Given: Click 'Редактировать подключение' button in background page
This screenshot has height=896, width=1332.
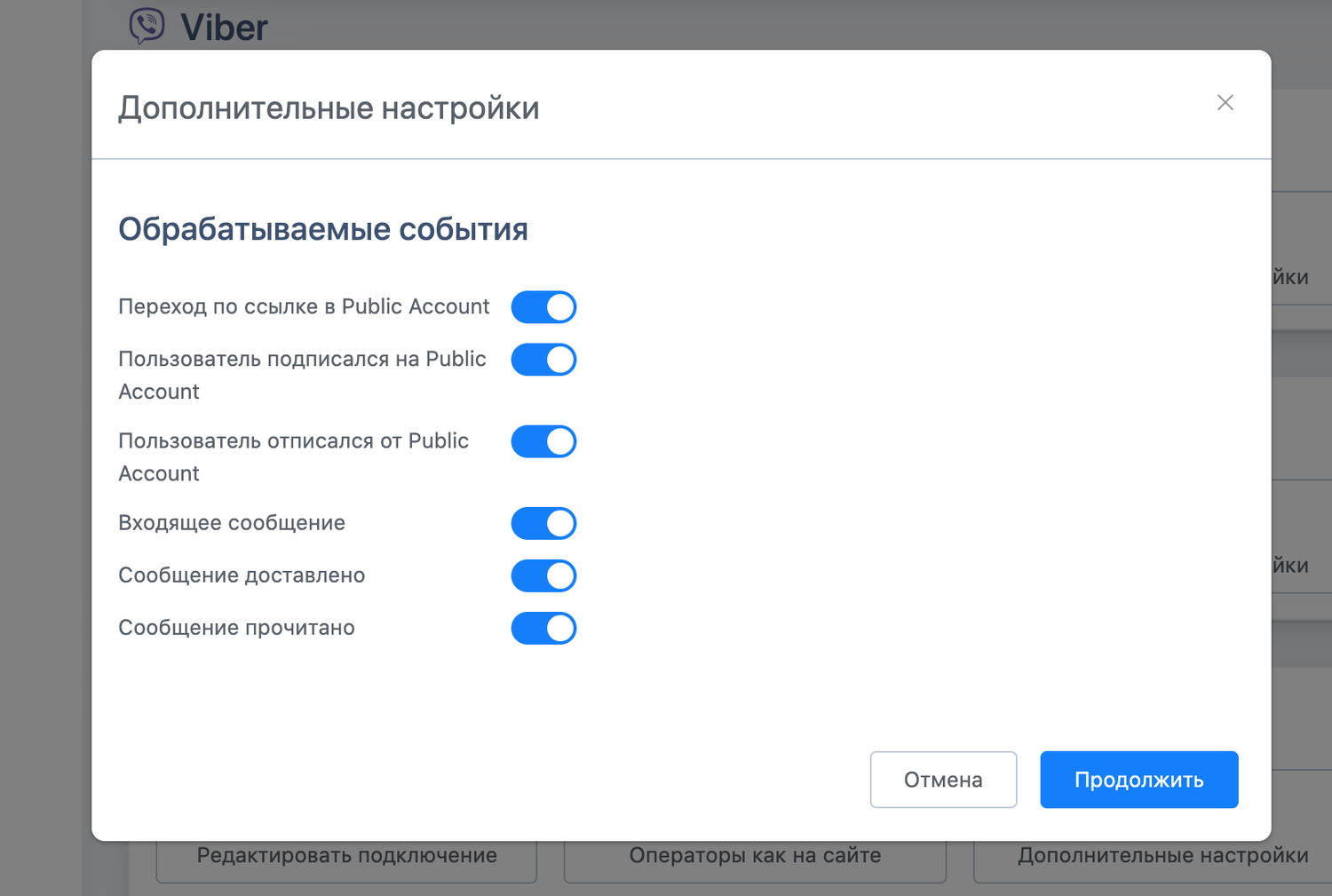Looking at the screenshot, I should [x=346, y=860].
